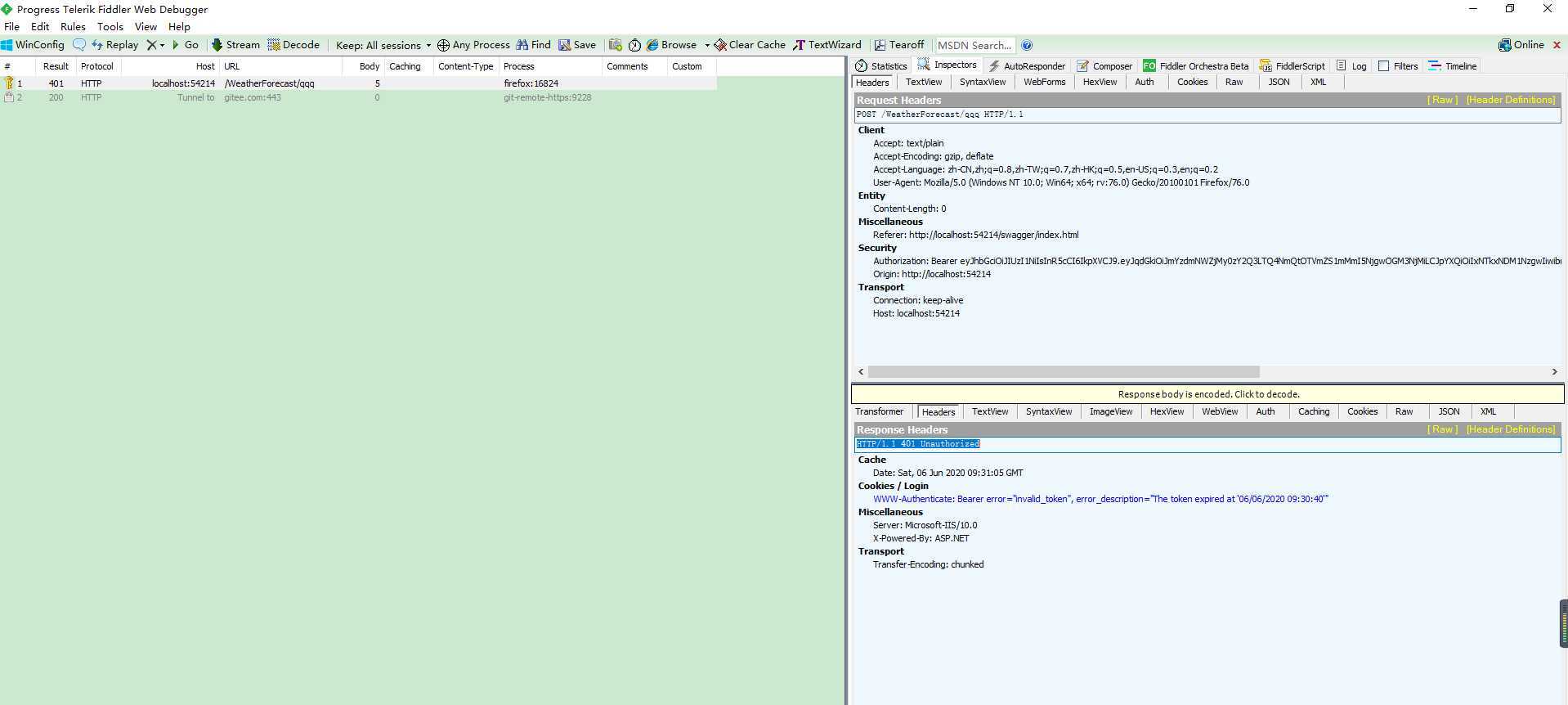Click Clear Cache in the toolbar
The width and height of the screenshot is (1568, 705).
click(x=750, y=45)
